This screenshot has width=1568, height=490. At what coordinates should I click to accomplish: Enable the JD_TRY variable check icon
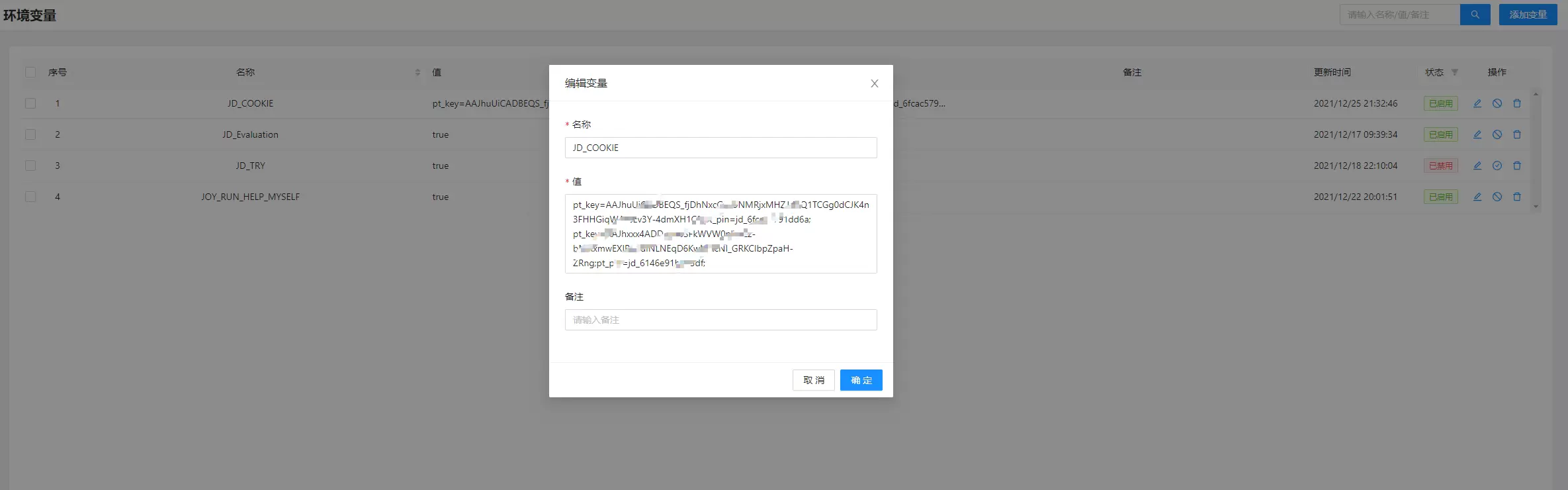(1497, 166)
